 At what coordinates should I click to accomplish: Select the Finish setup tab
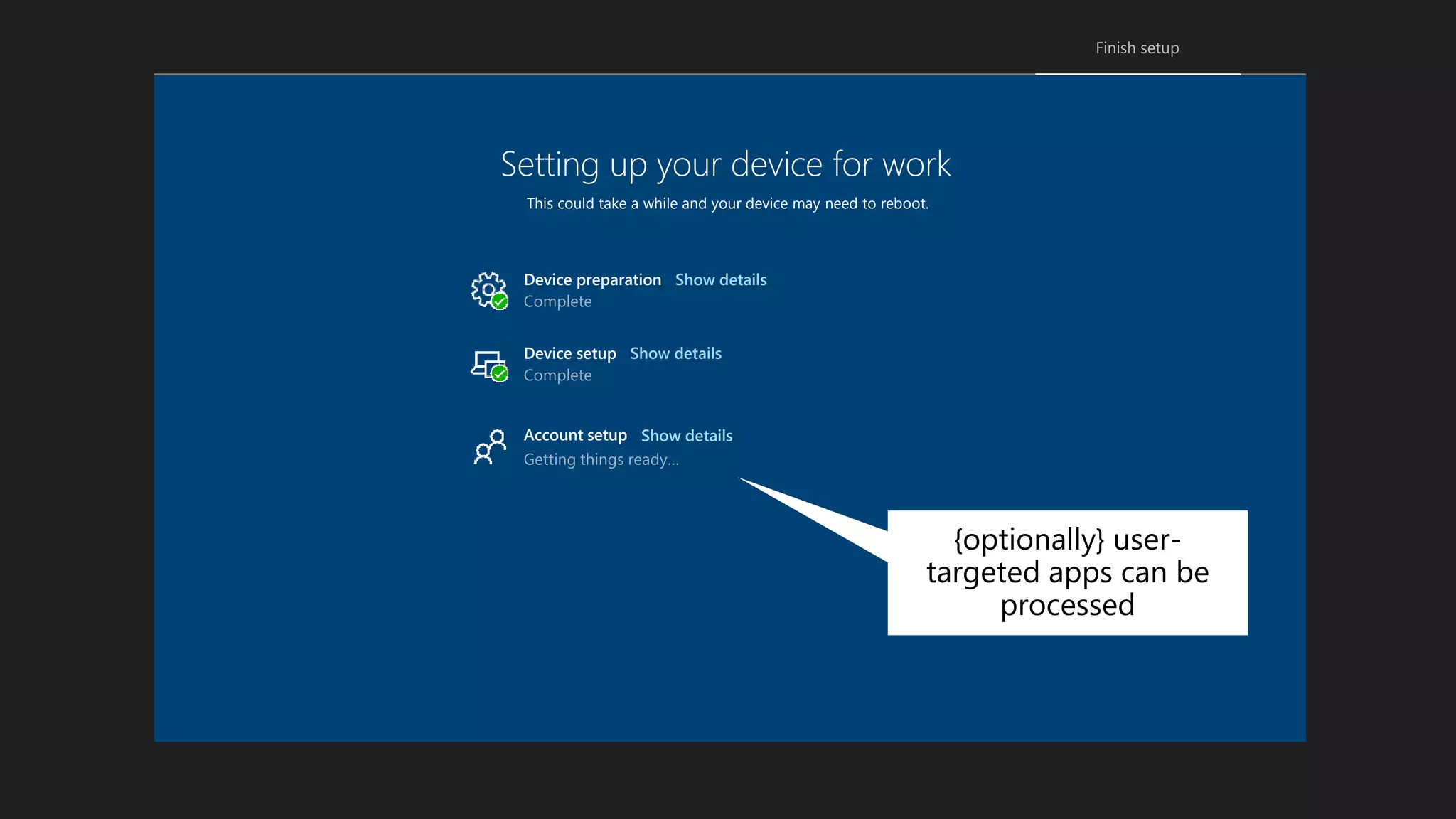click(1137, 48)
